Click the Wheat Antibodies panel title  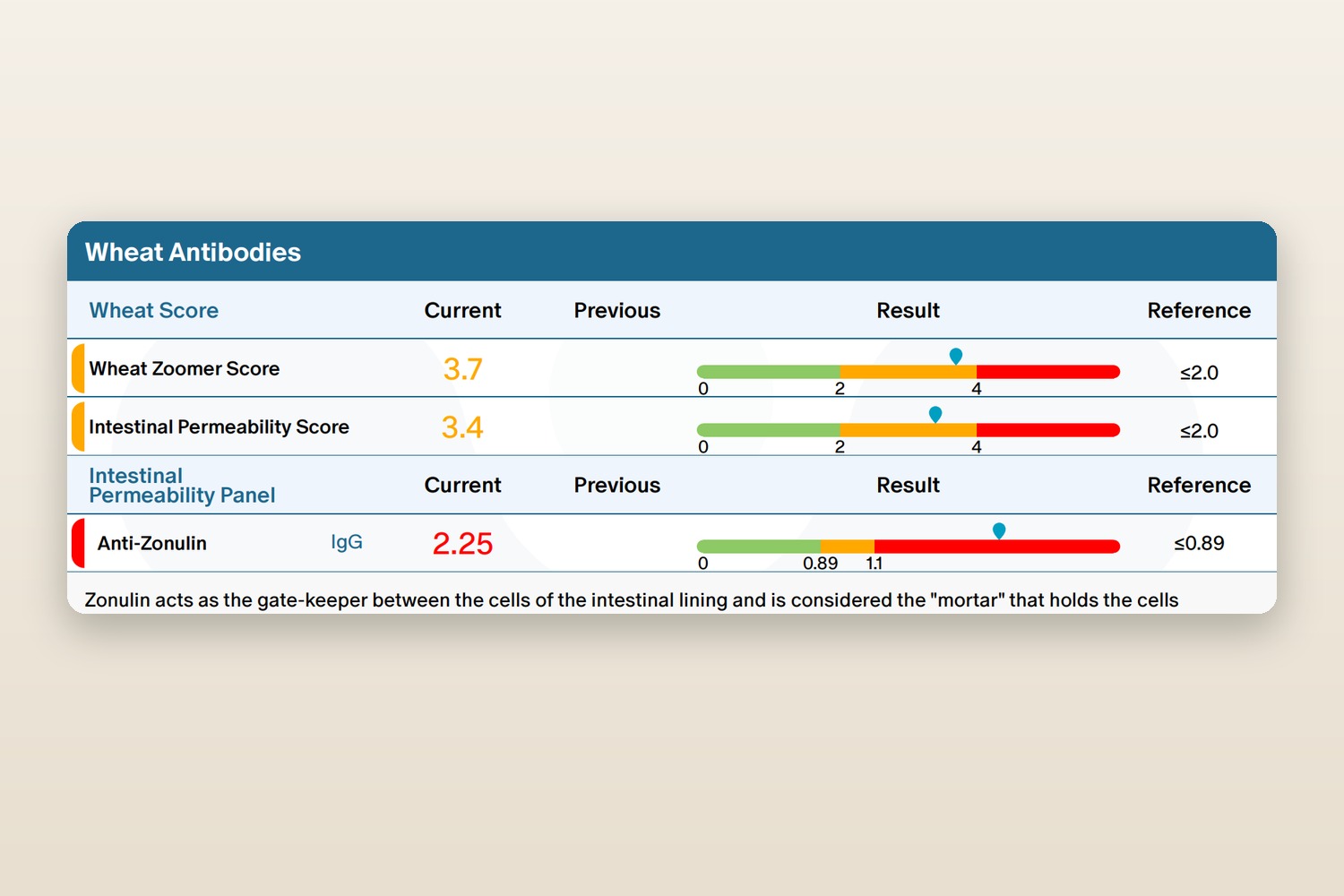tap(193, 252)
